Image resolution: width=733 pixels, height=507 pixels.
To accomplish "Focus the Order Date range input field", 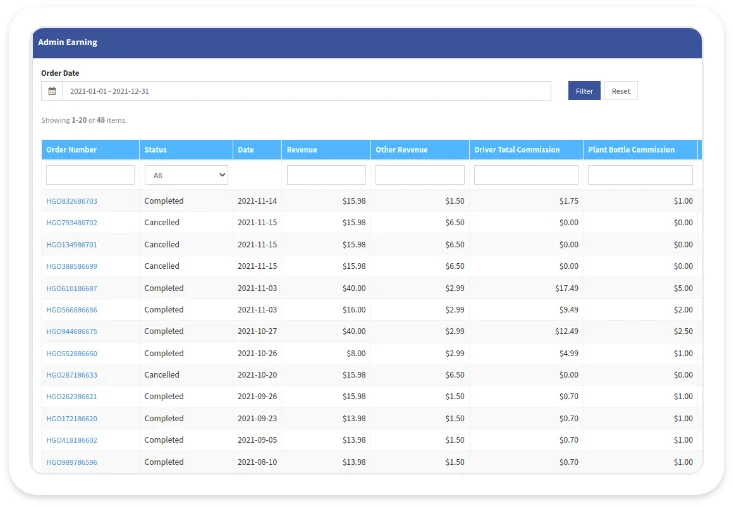I will click(307, 91).
